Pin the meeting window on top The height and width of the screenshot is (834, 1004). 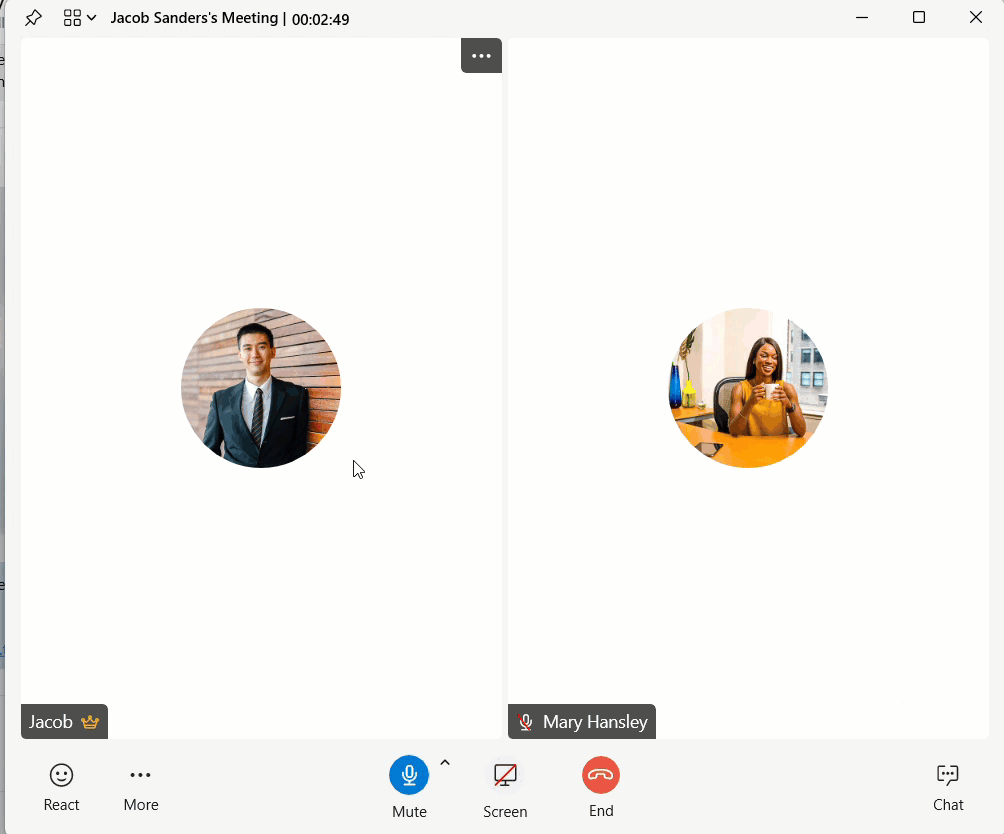tap(33, 18)
